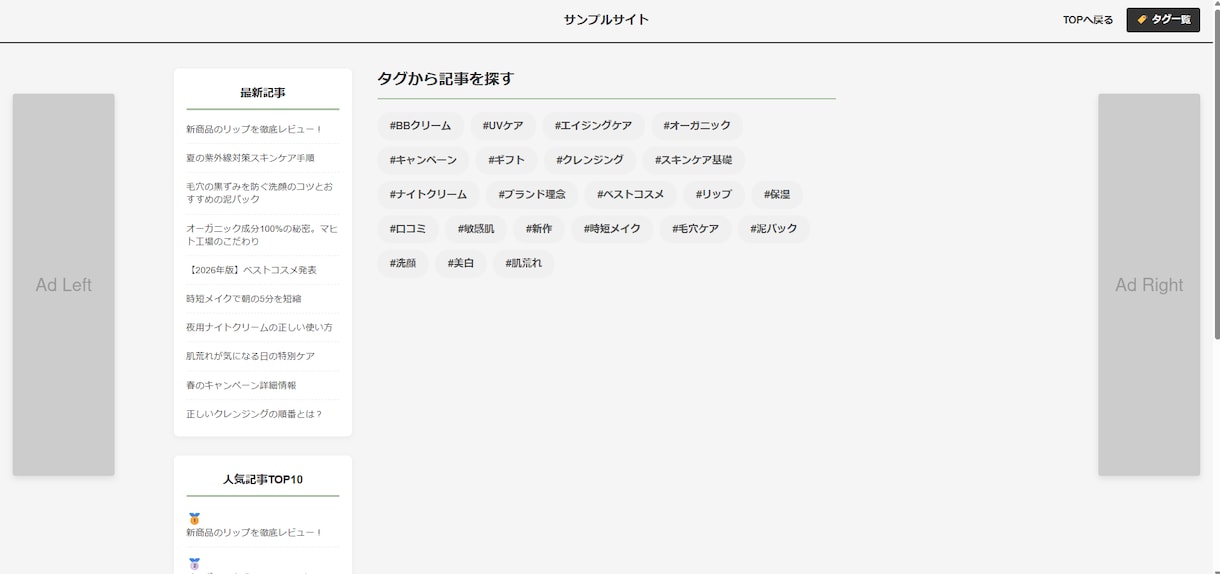The image size is (1220, 574).
Task: Choose the #新作 tag
Action: (x=539, y=229)
